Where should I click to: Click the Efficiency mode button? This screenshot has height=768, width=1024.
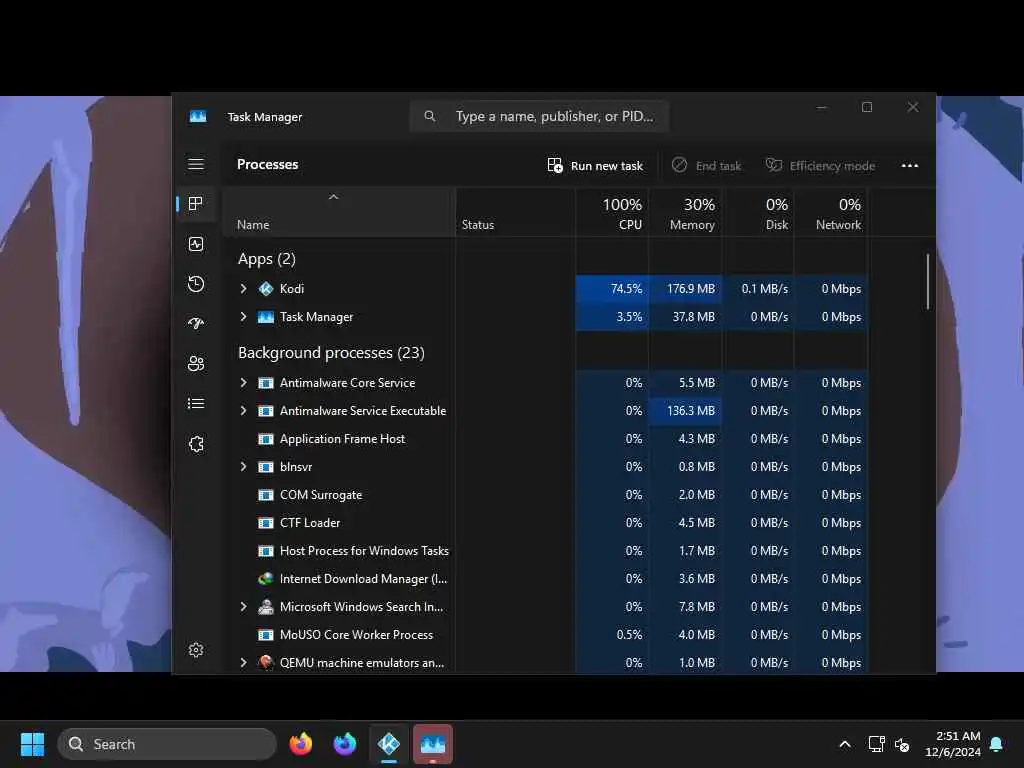tap(820, 166)
